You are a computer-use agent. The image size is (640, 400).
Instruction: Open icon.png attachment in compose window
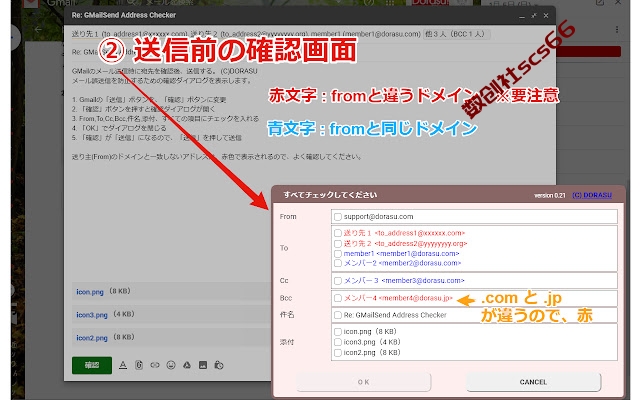point(90,292)
